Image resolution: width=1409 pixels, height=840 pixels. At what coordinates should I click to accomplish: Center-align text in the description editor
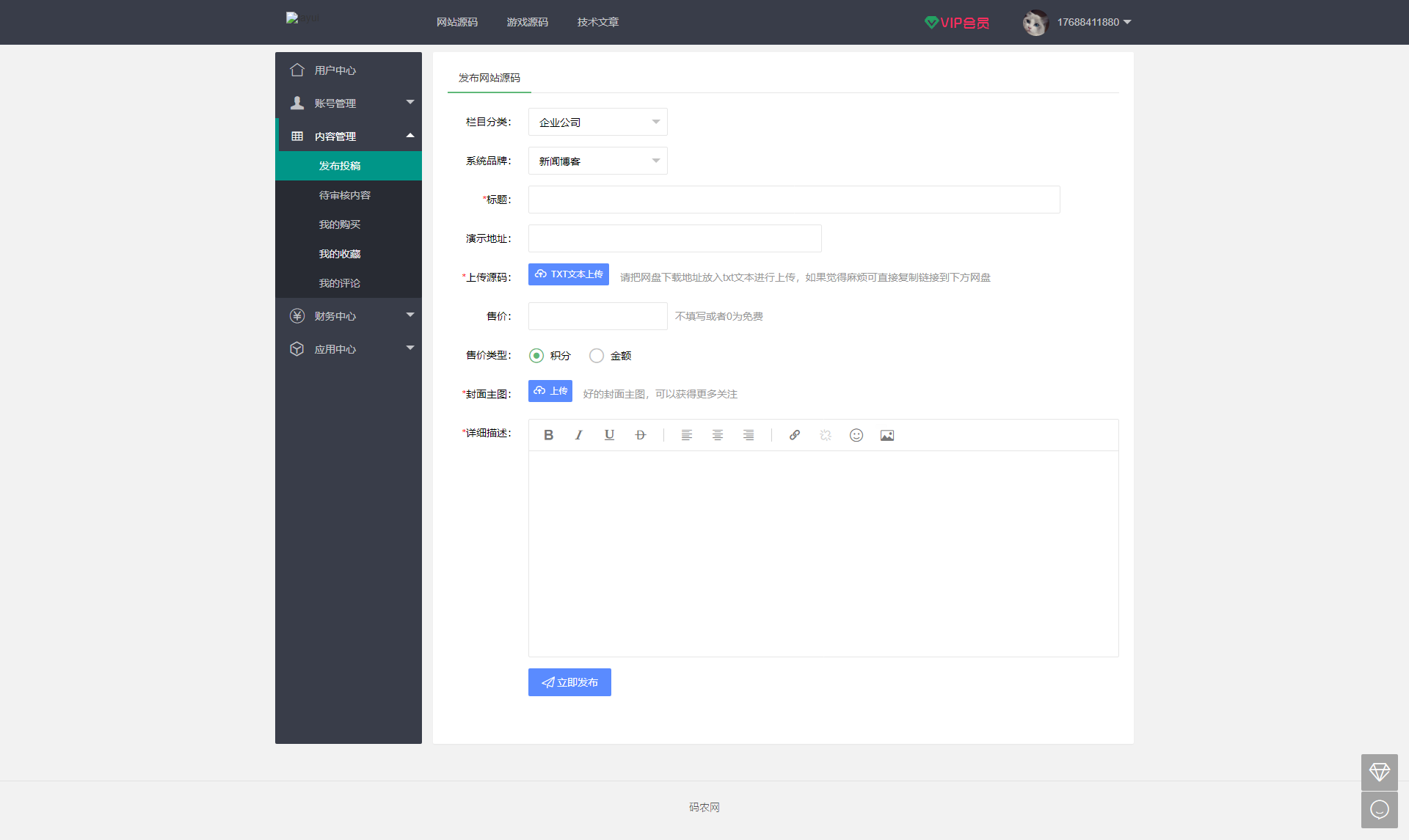click(x=717, y=435)
